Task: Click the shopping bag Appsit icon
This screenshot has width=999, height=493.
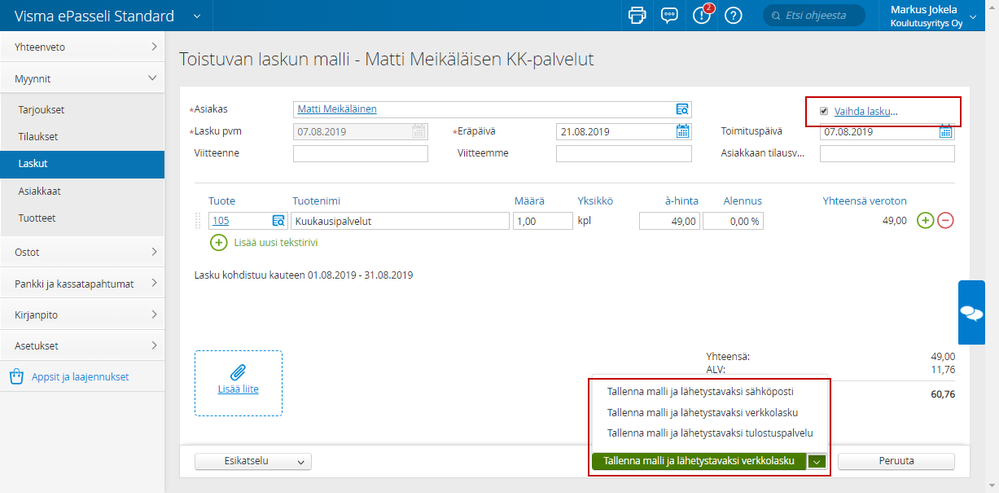Action: tap(17, 376)
